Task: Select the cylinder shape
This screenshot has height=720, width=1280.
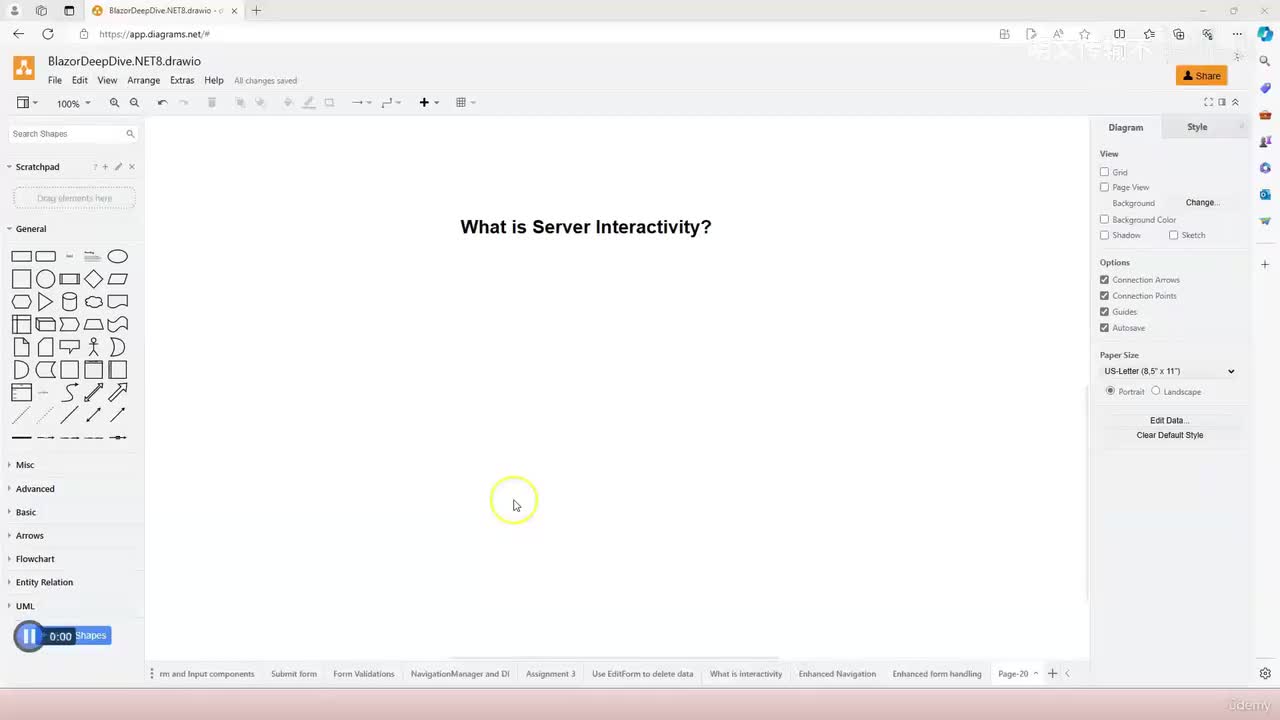Action: pyautogui.click(x=69, y=302)
